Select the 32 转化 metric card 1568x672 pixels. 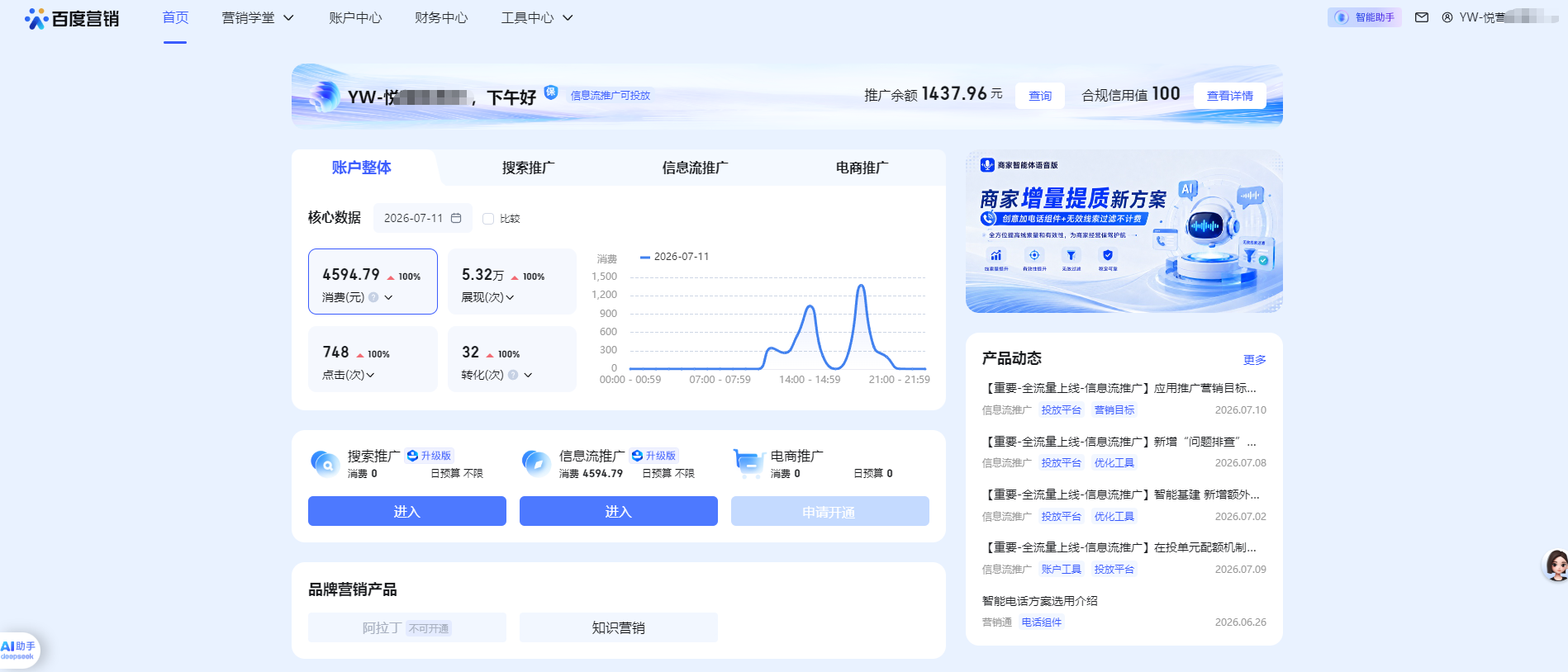[x=512, y=359]
